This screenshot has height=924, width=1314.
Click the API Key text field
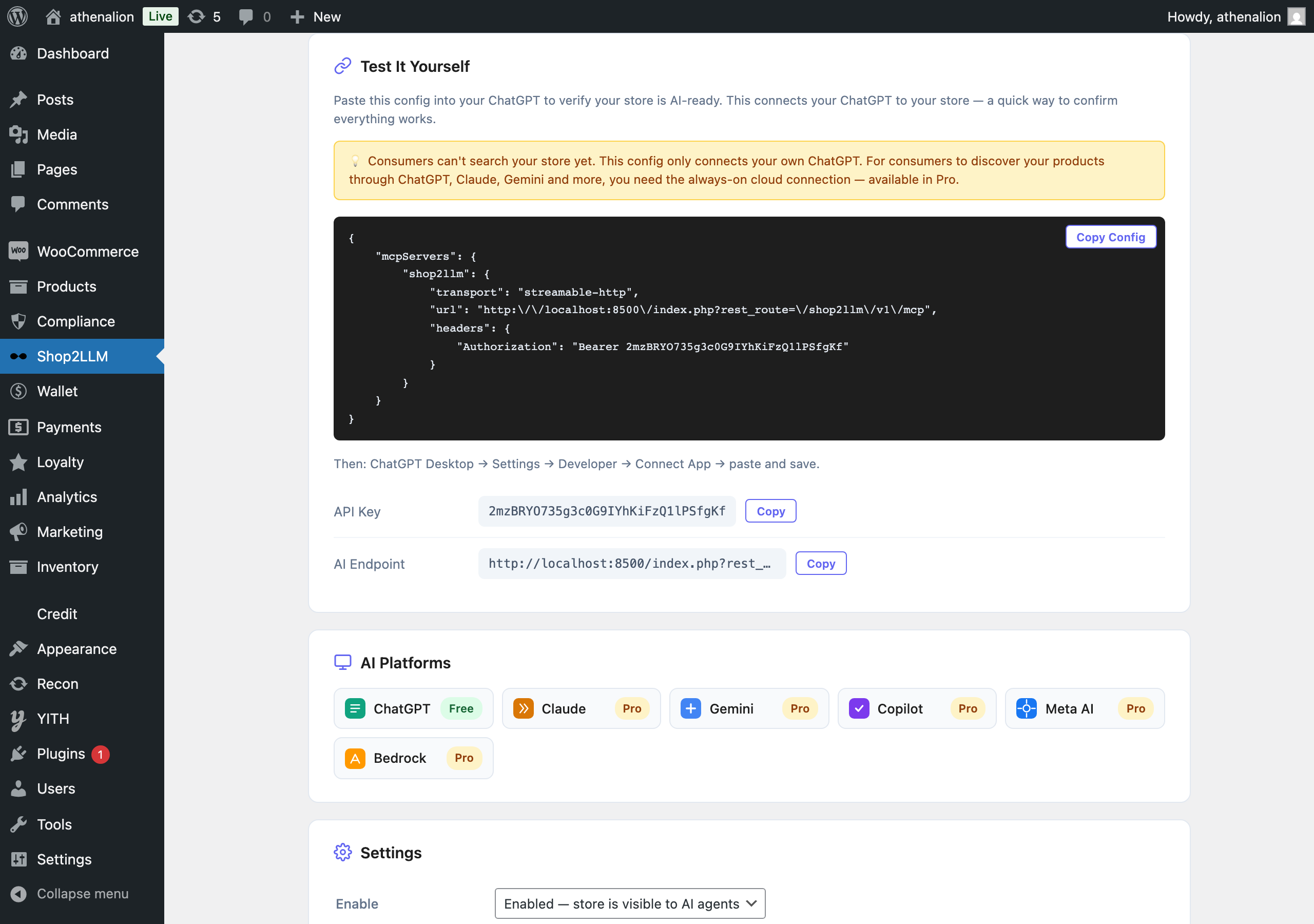(607, 511)
